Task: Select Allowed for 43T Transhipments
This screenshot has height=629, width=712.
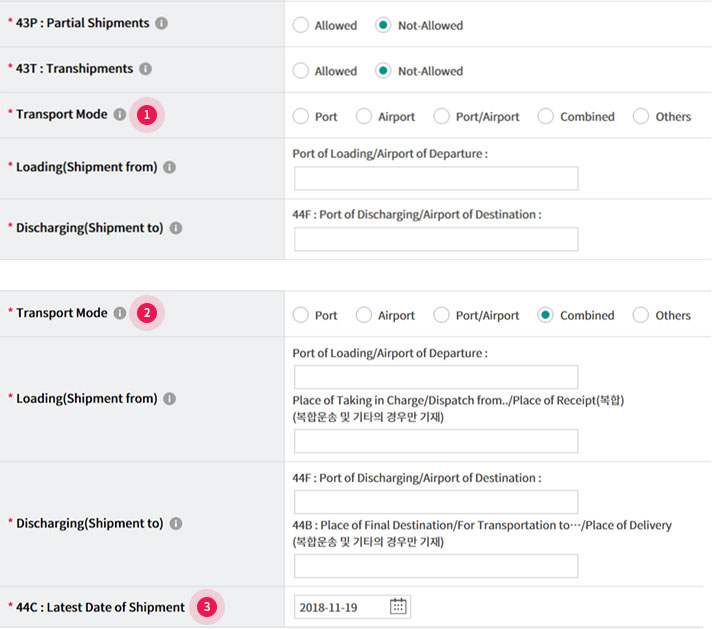Action: pos(301,71)
